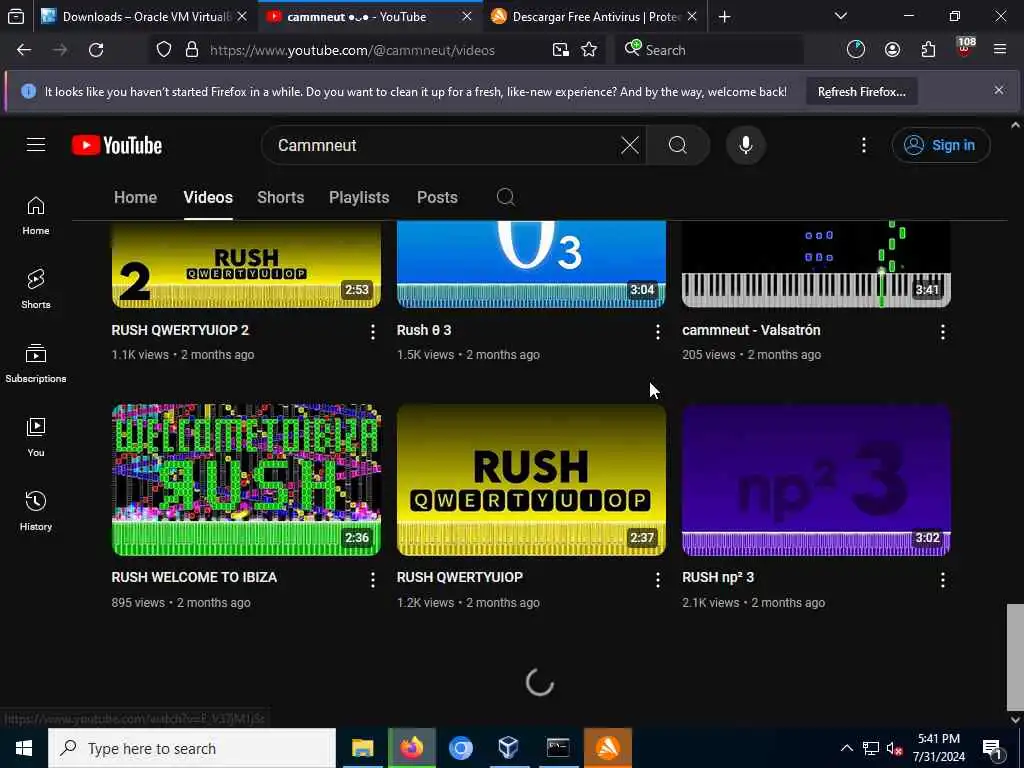Open more options for Rush θ 3
The width and height of the screenshot is (1024, 768).
pos(658,332)
